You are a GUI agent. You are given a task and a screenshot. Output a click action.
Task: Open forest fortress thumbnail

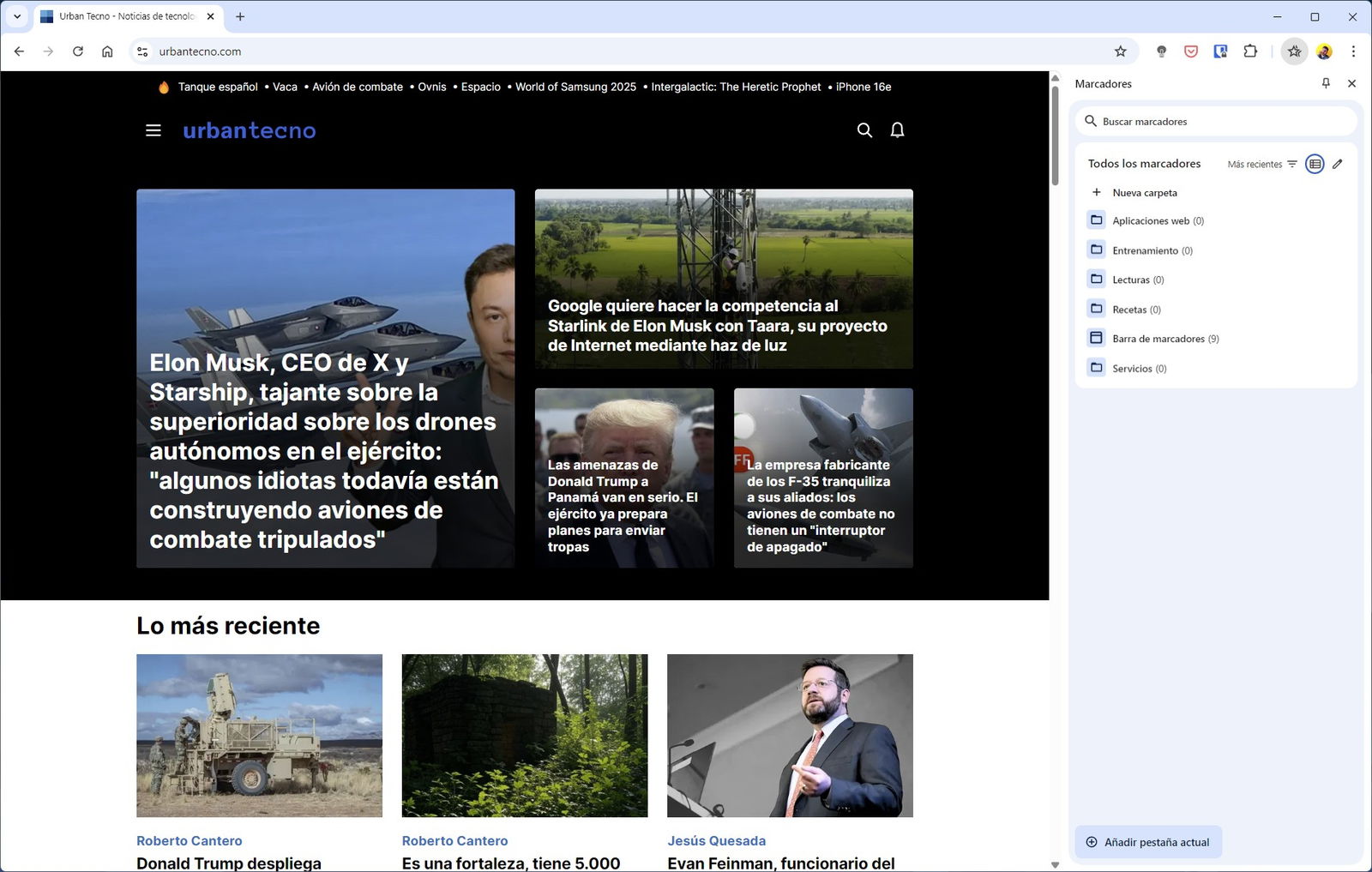525,736
